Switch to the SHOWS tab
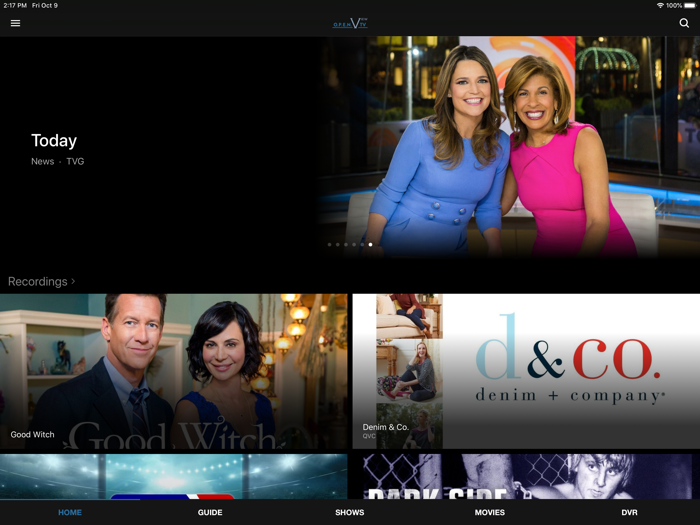This screenshot has height=525, width=700. pyautogui.click(x=350, y=512)
